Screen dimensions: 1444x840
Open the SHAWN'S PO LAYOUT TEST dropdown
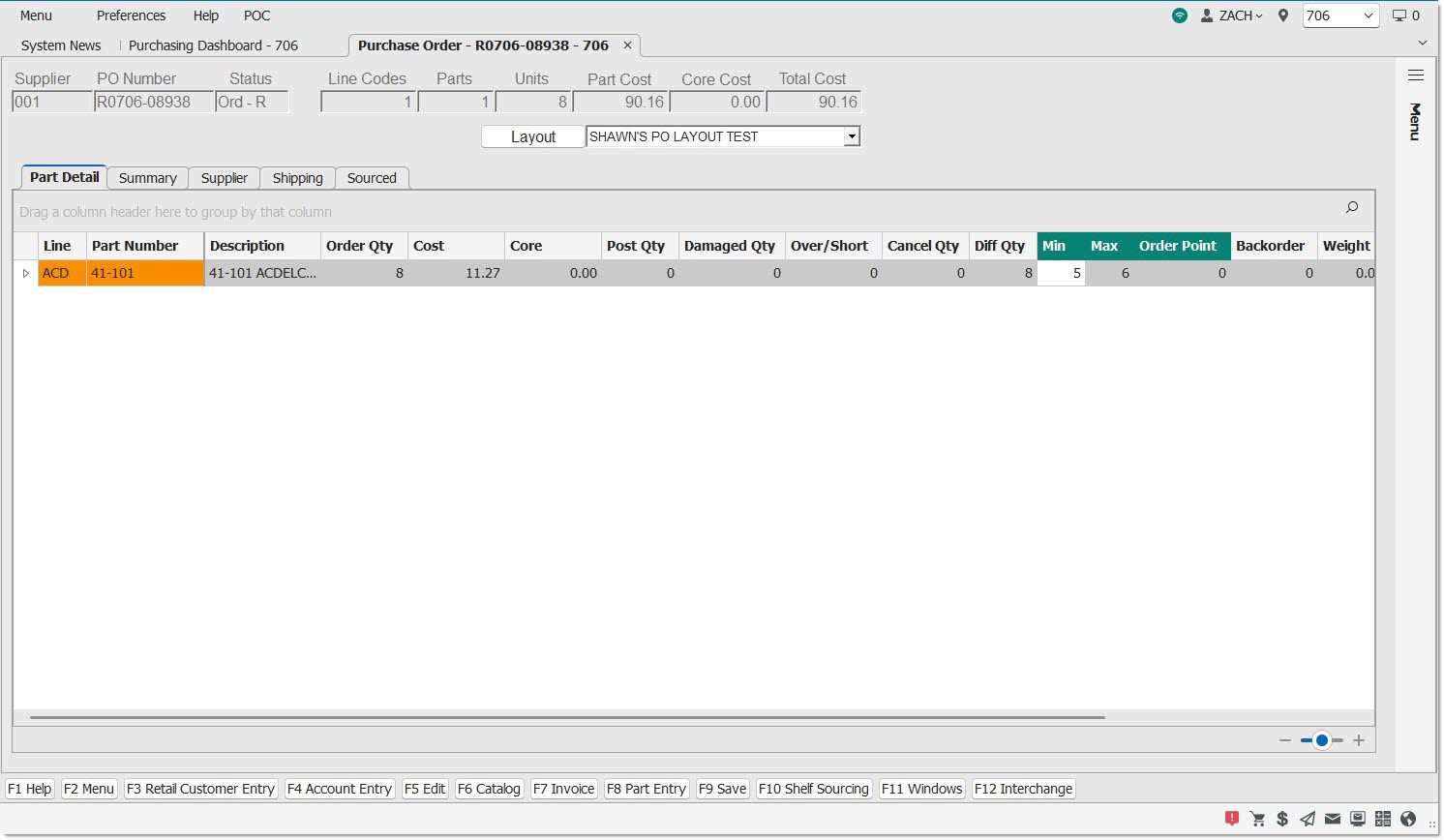[851, 137]
